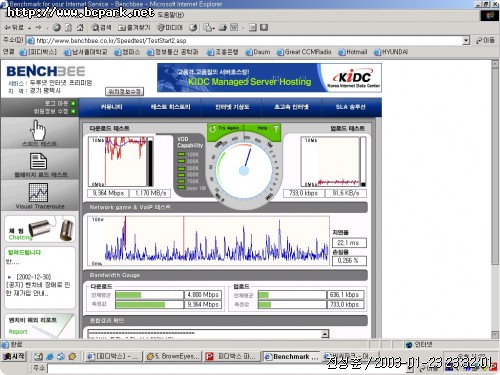Open the 미디어 (Media) toolbar button

[x=170, y=28]
